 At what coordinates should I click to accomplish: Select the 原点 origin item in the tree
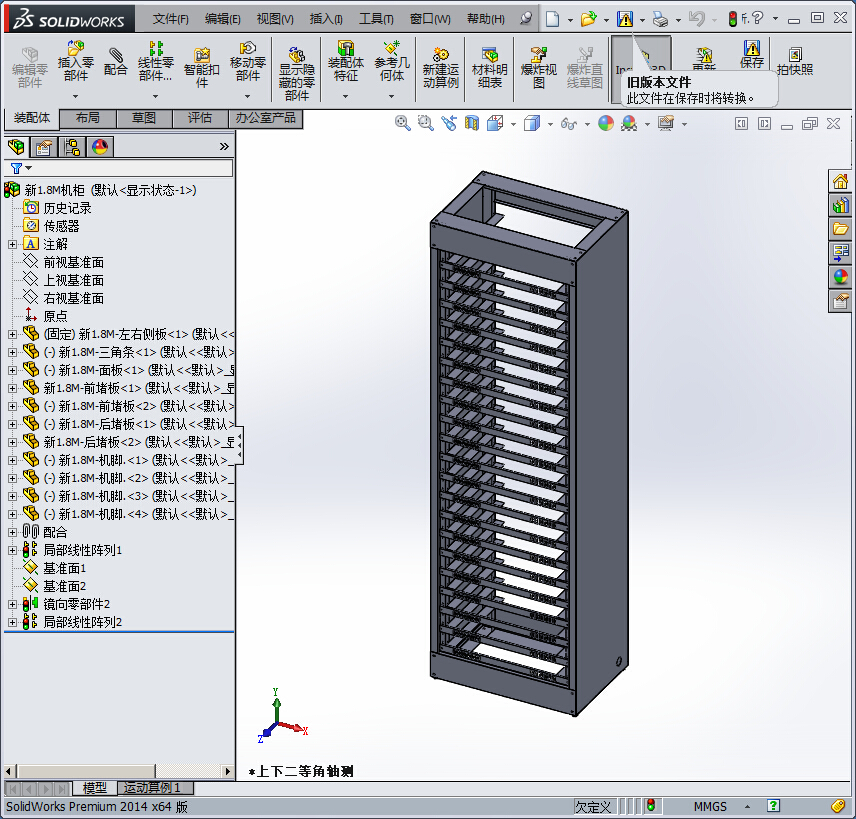click(55, 317)
